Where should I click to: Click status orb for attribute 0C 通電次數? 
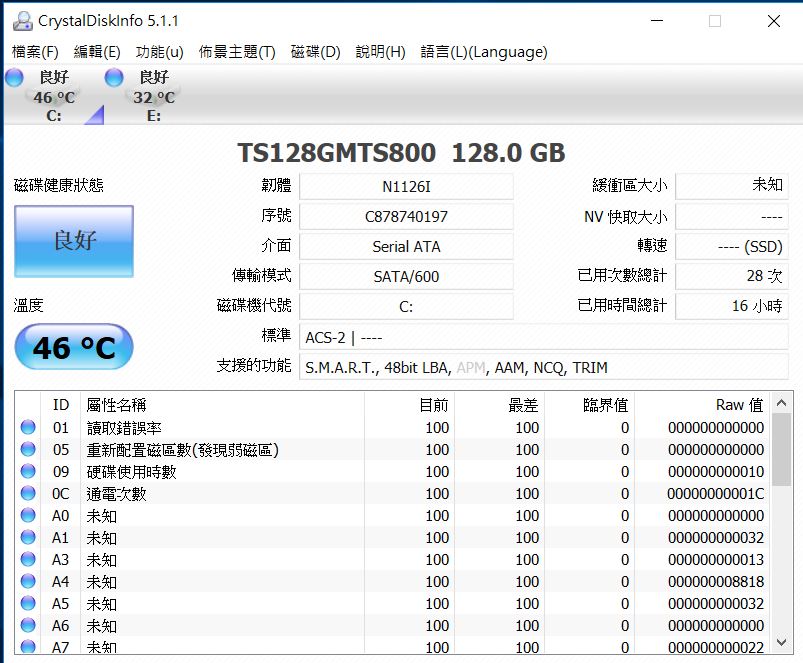pyautogui.click(x=28, y=493)
